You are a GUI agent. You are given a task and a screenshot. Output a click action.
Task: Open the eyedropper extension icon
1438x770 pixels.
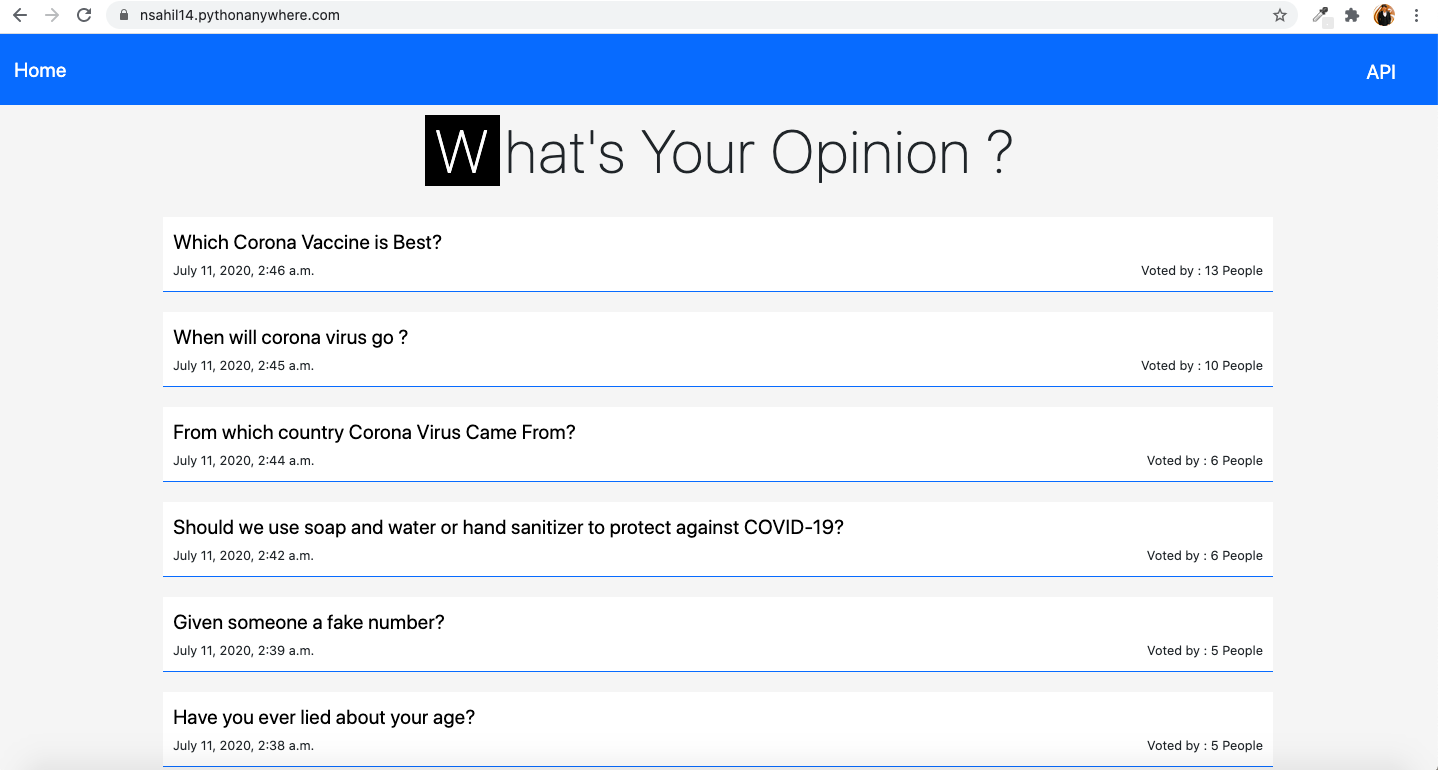[x=1321, y=15]
